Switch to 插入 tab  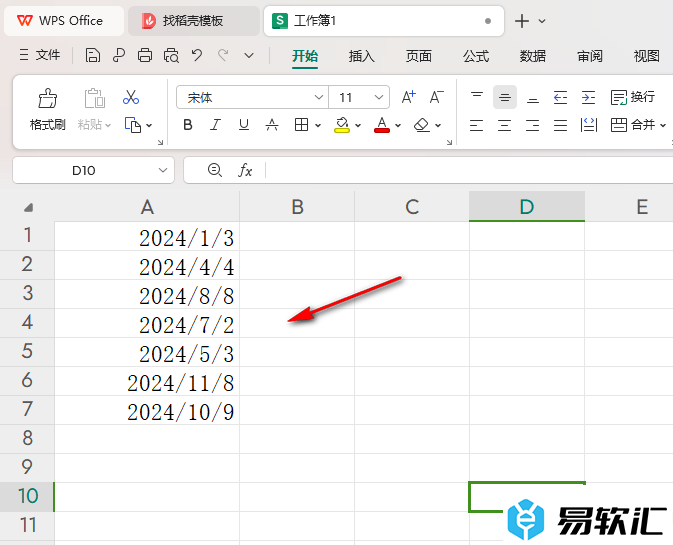tap(361, 56)
